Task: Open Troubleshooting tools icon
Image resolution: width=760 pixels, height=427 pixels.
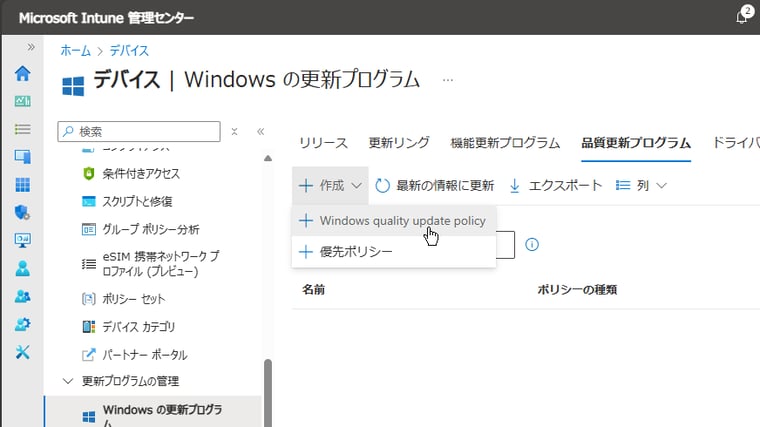Action: pyautogui.click(x=22, y=352)
